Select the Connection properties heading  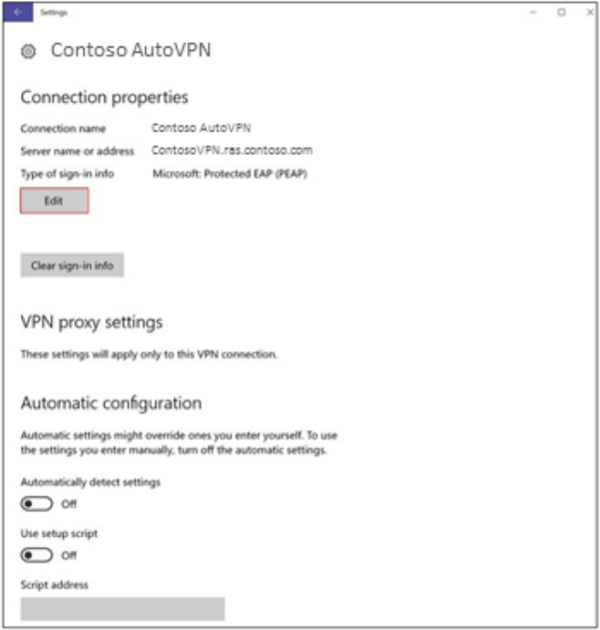point(104,98)
